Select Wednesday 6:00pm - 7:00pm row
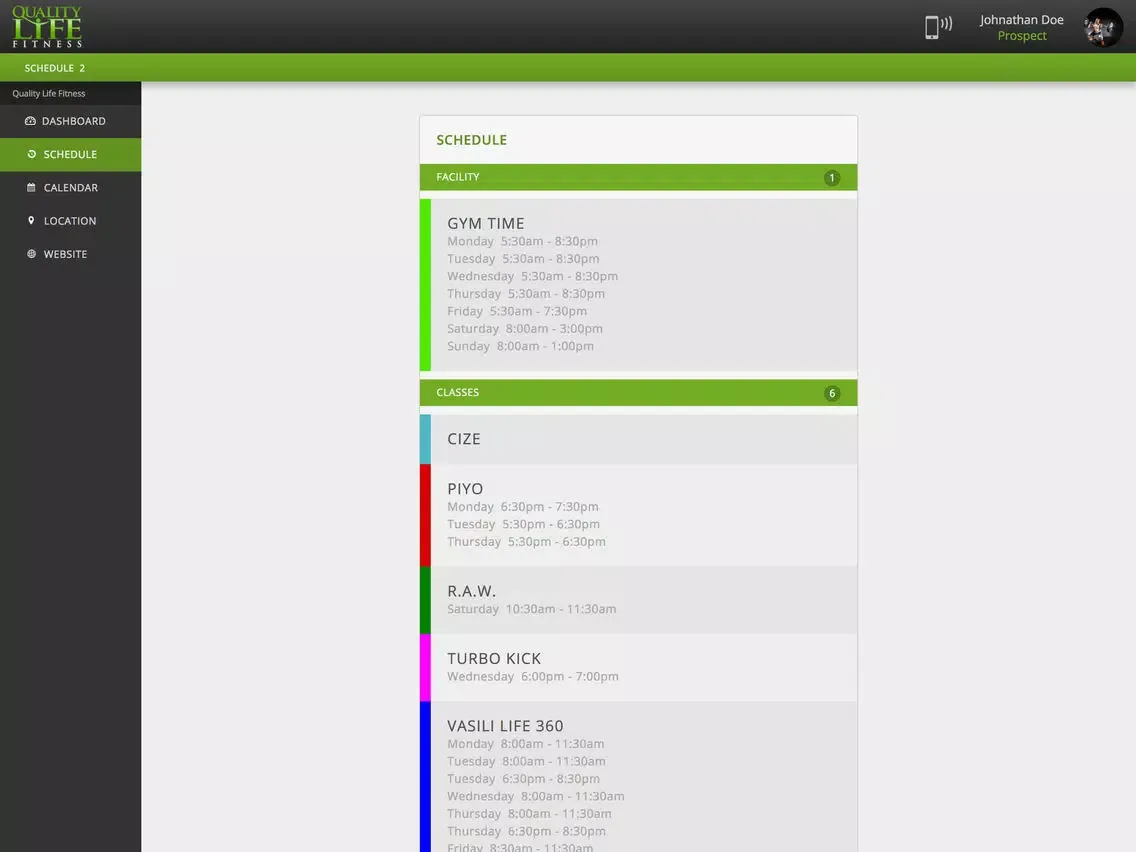This screenshot has width=1136, height=852. (532, 676)
